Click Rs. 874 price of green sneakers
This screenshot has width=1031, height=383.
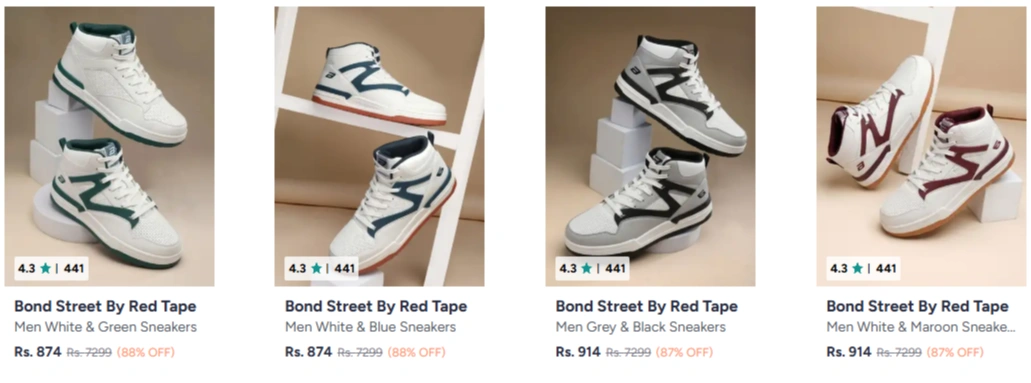[x=37, y=352]
